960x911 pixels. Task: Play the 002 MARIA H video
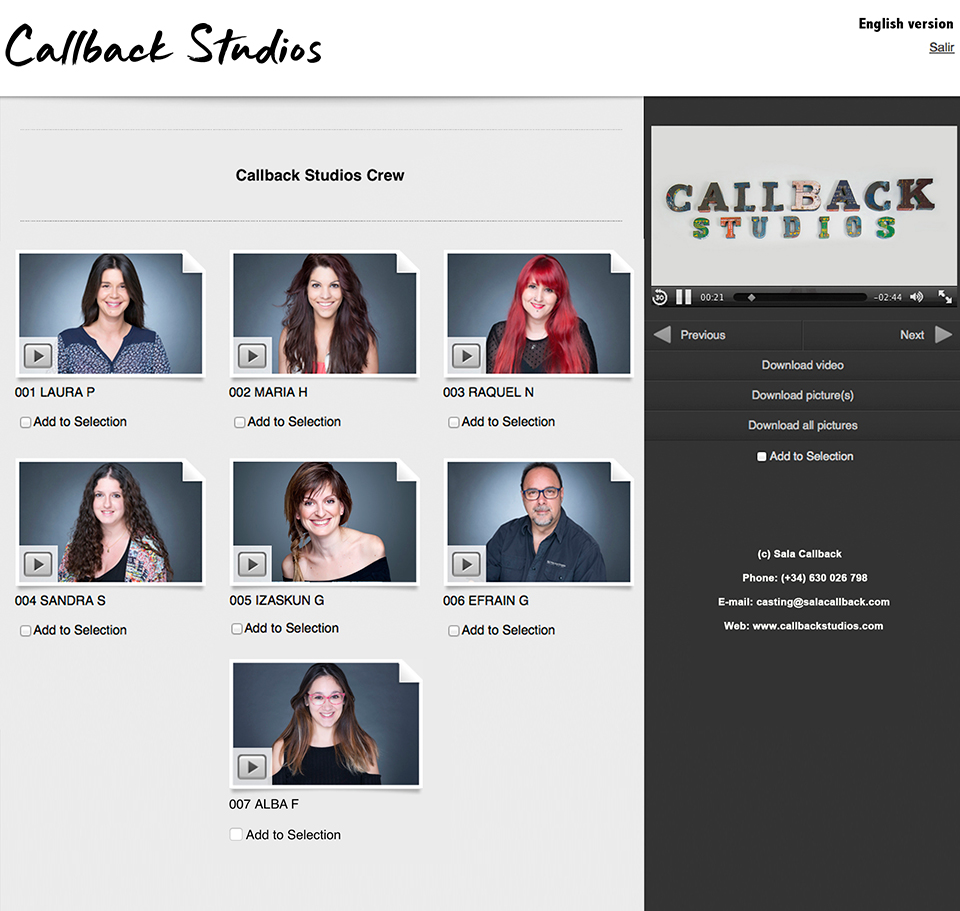[x=252, y=356]
